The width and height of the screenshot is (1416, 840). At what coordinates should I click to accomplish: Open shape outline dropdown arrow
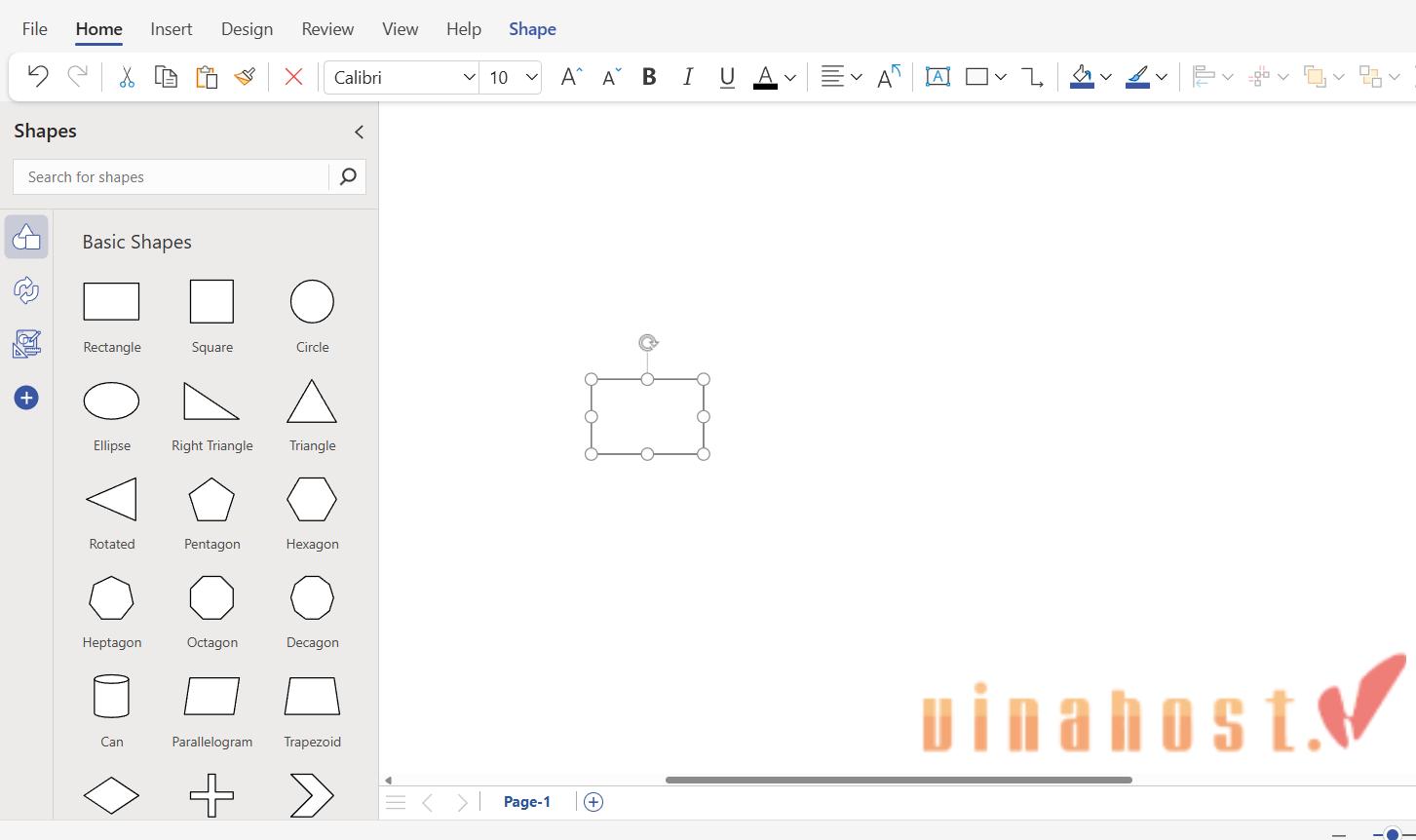click(1162, 78)
